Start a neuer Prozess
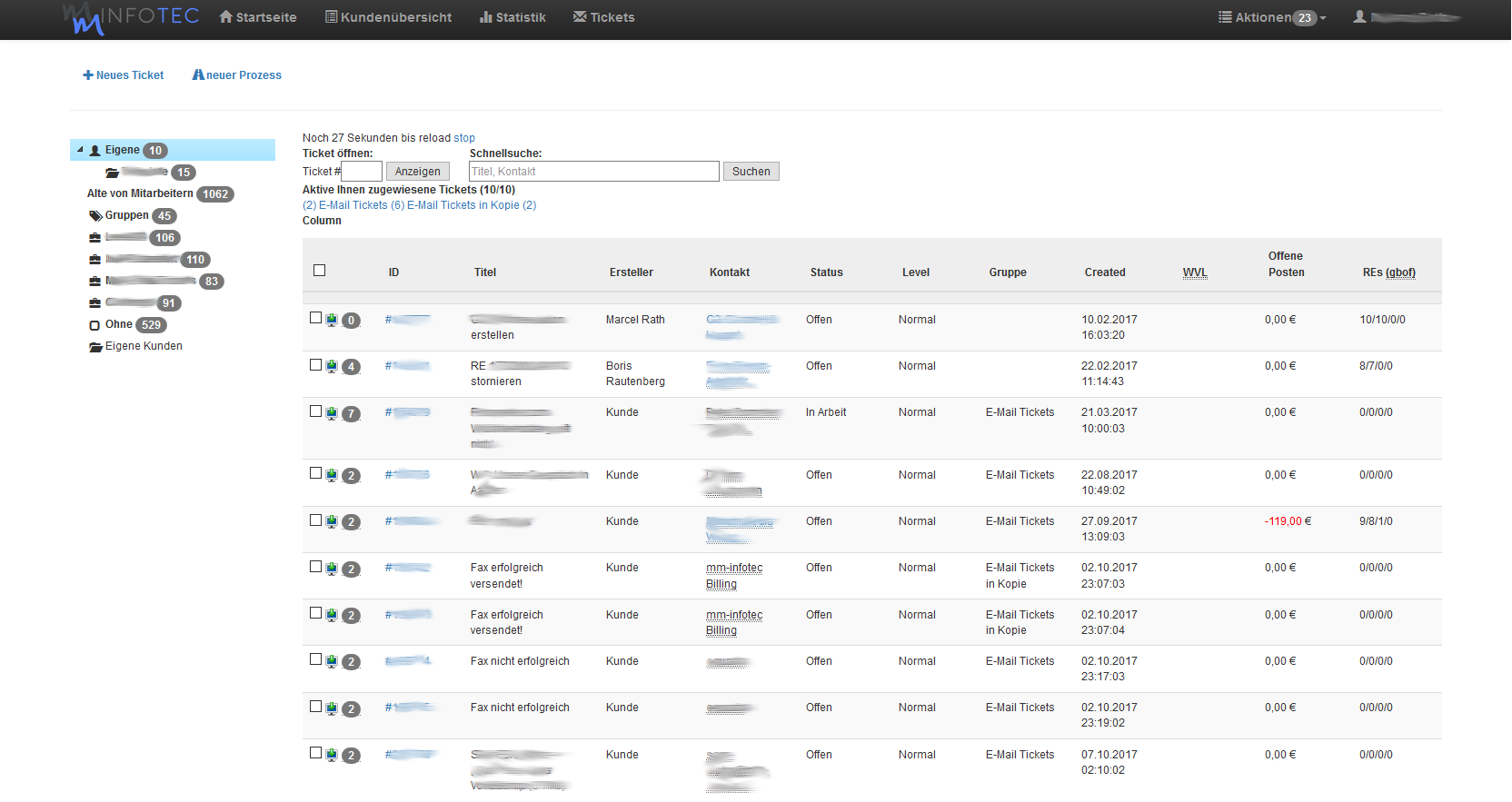1512x802 pixels. pos(236,75)
